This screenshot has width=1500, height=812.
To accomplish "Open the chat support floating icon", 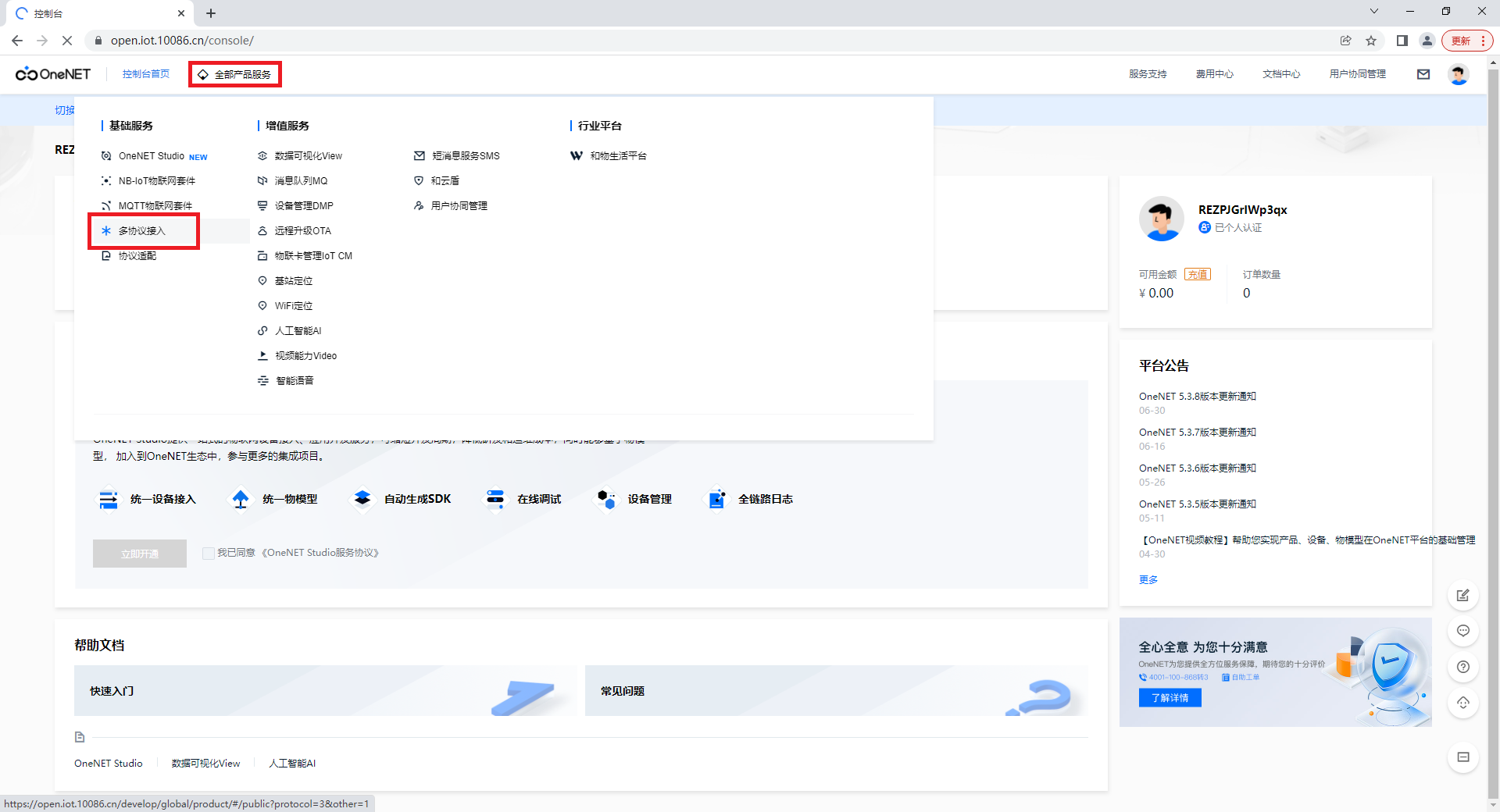I will pos(1462,631).
